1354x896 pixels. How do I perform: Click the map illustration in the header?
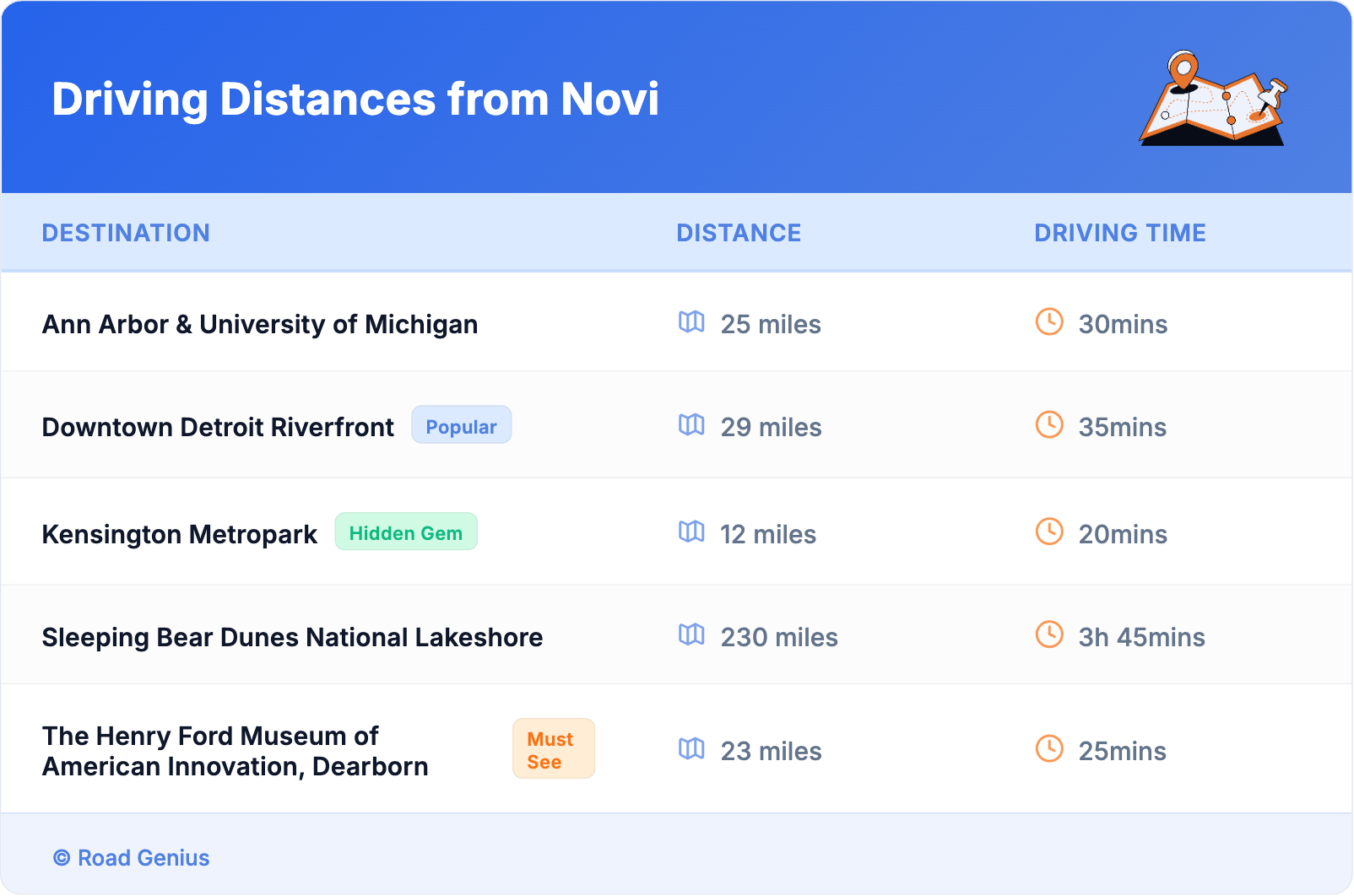point(1213,99)
